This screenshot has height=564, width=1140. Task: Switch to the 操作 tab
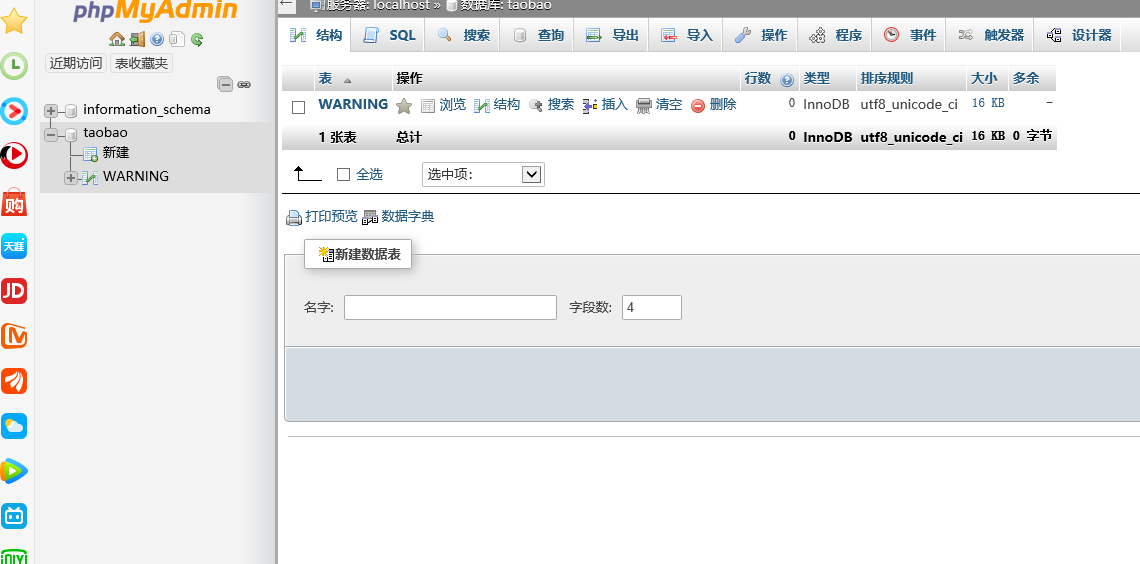(761, 35)
